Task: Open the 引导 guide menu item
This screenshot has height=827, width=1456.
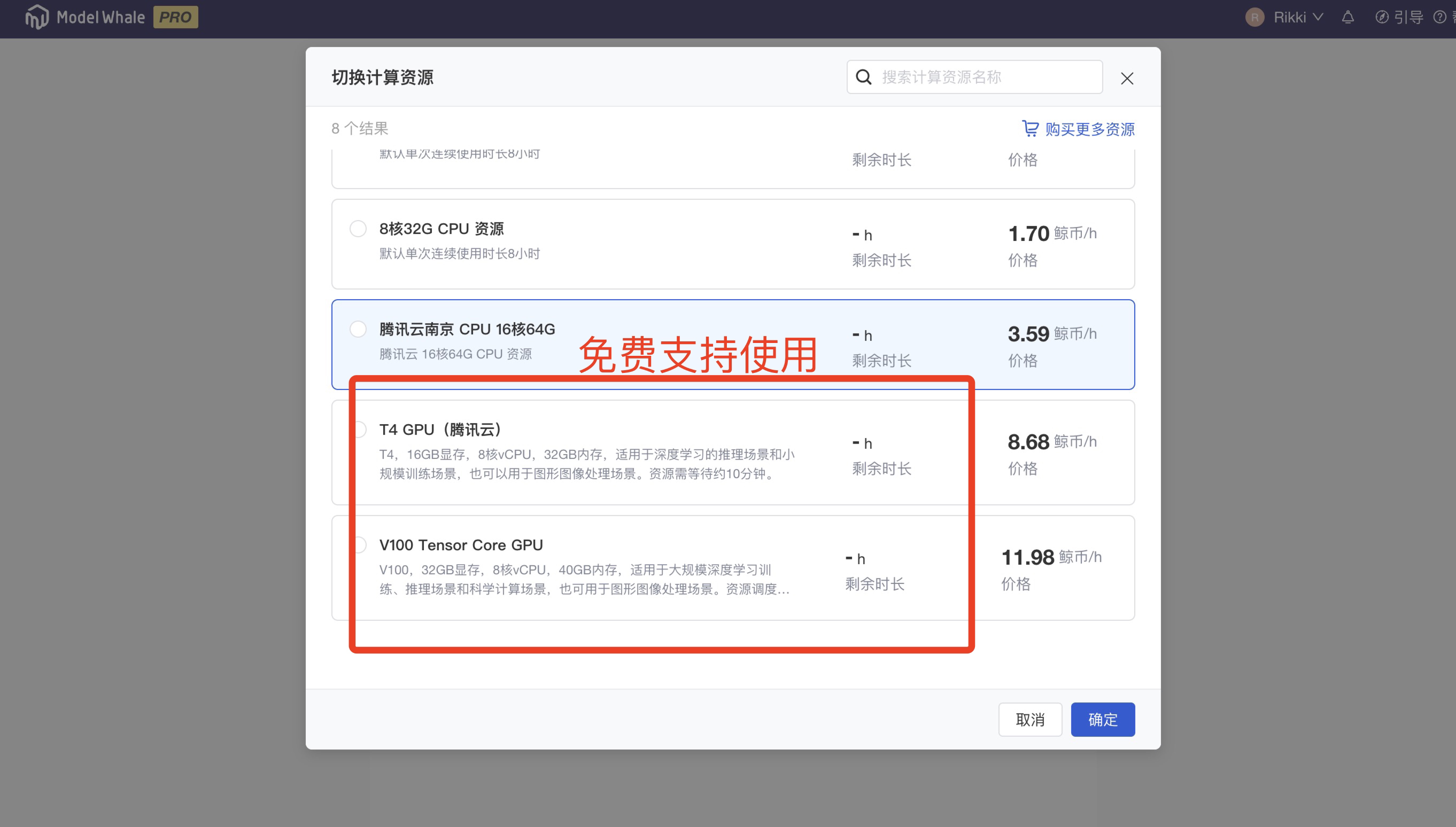Action: click(x=1408, y=17)
